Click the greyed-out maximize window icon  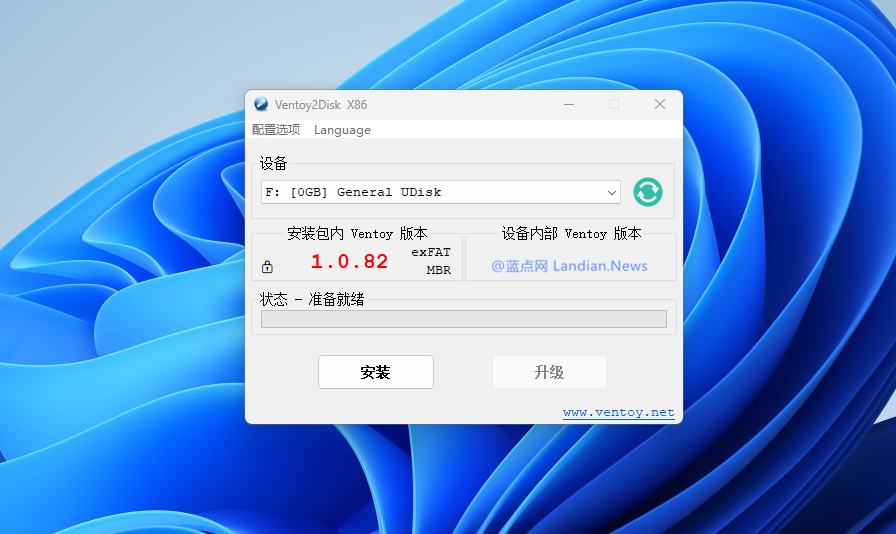click(x=614, y=104)
